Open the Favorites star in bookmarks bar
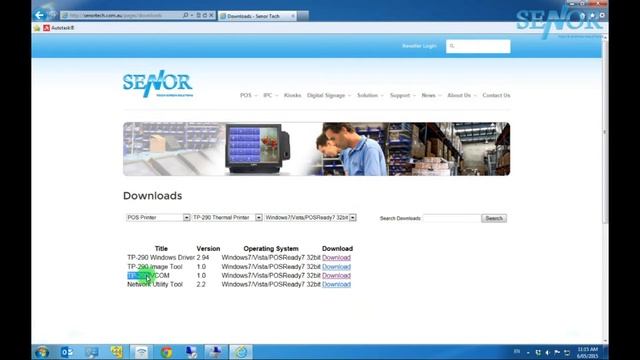Viewport: 640px width, 360px height. [37, 28]
